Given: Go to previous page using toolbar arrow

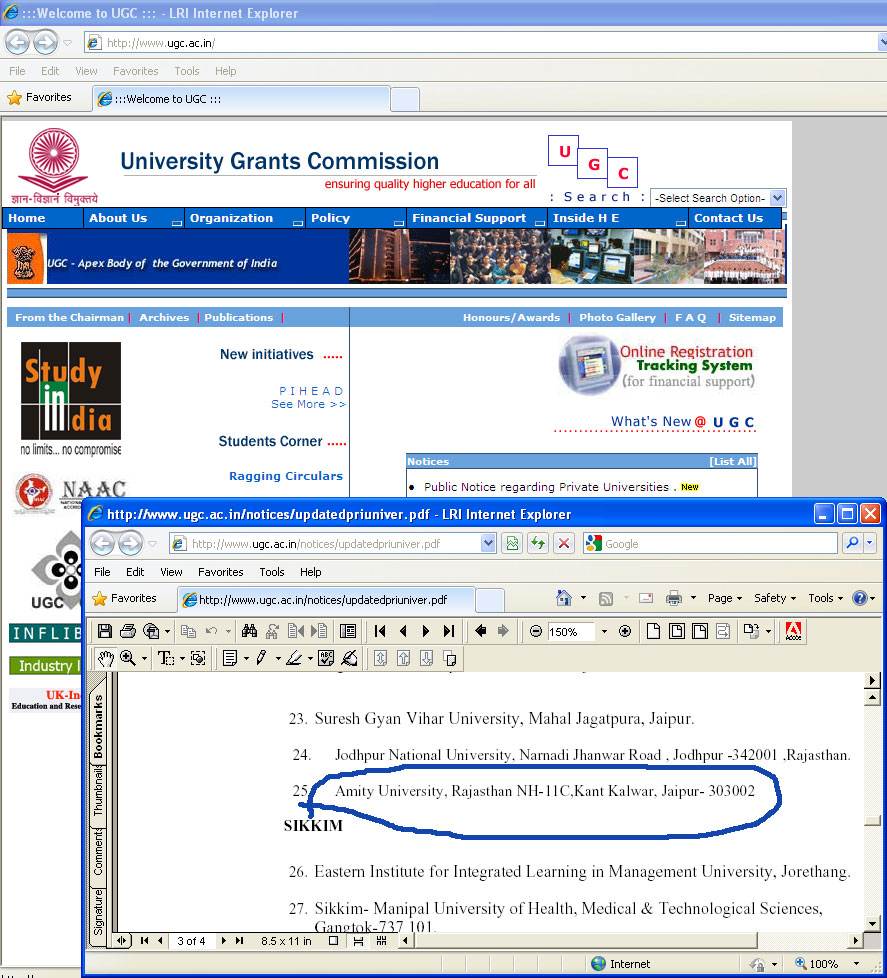Looking at the screenshot, I should coord(403,631).
